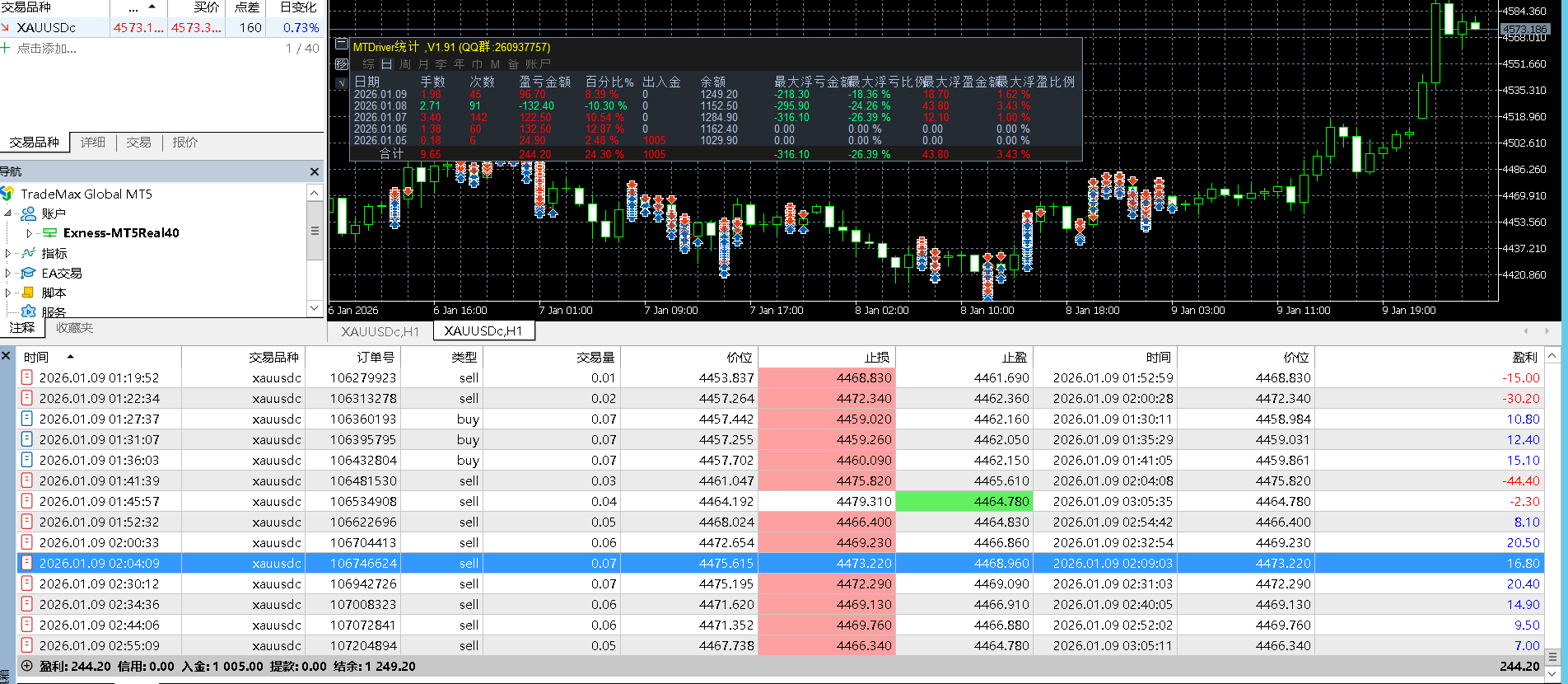Expand the 指标 tree node
Image resolution: width=1568 pixels, height=684 pixels.
[x=8, y=253]
